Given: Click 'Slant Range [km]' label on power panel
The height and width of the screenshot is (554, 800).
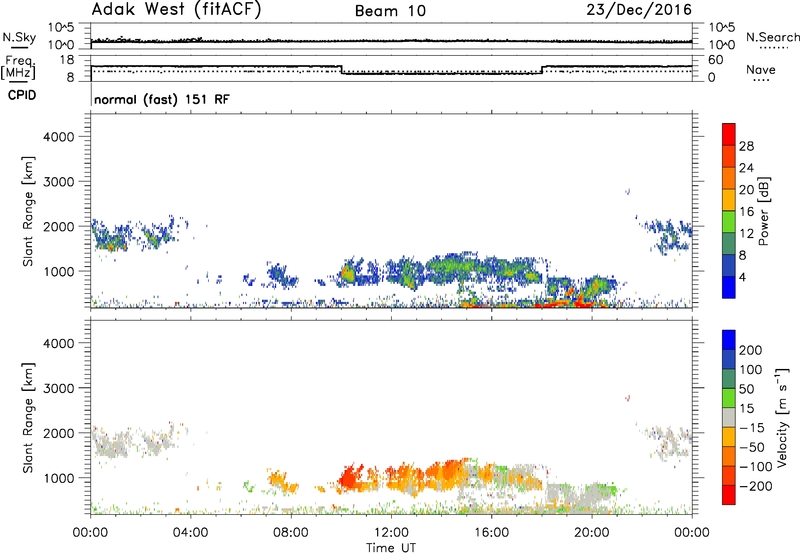Looking at the screenshot, I should pos(28,211).
